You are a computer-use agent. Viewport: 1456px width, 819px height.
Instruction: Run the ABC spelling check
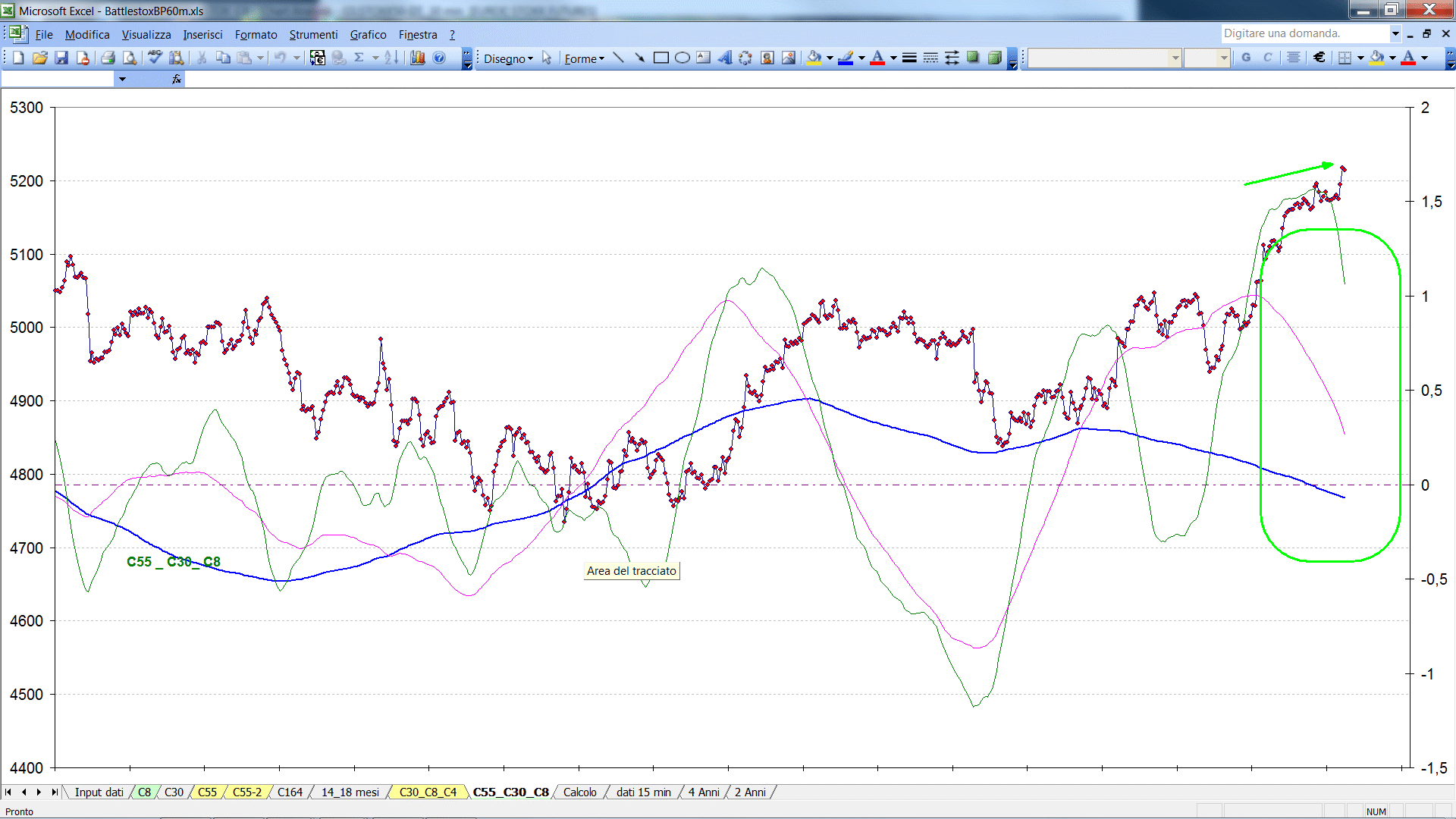tap(155, 58)
